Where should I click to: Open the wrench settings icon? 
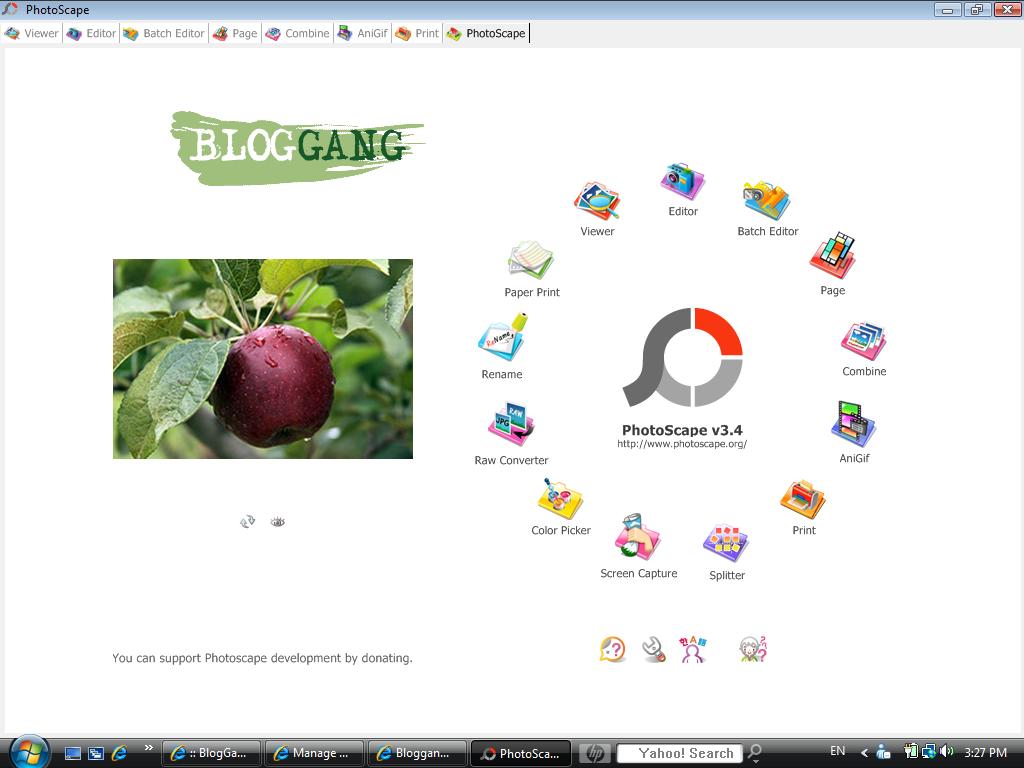point(654,650)
